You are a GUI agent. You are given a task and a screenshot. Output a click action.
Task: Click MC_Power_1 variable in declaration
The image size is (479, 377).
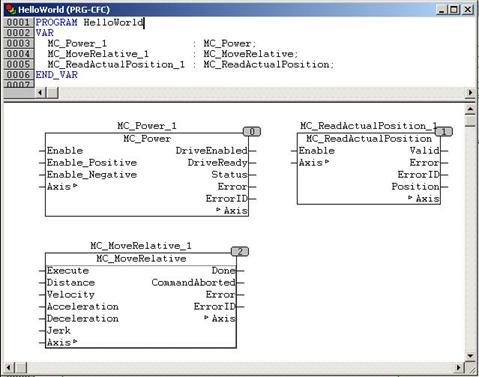77,44
